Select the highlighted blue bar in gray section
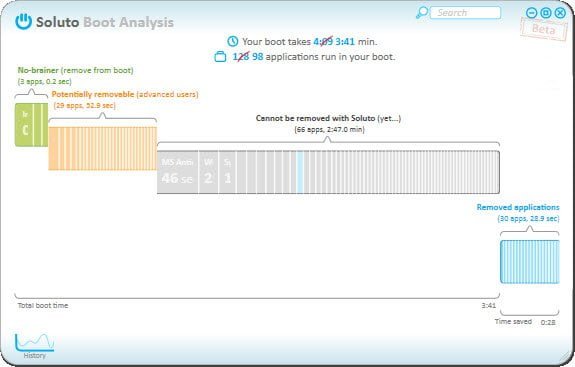 (300, 172)
